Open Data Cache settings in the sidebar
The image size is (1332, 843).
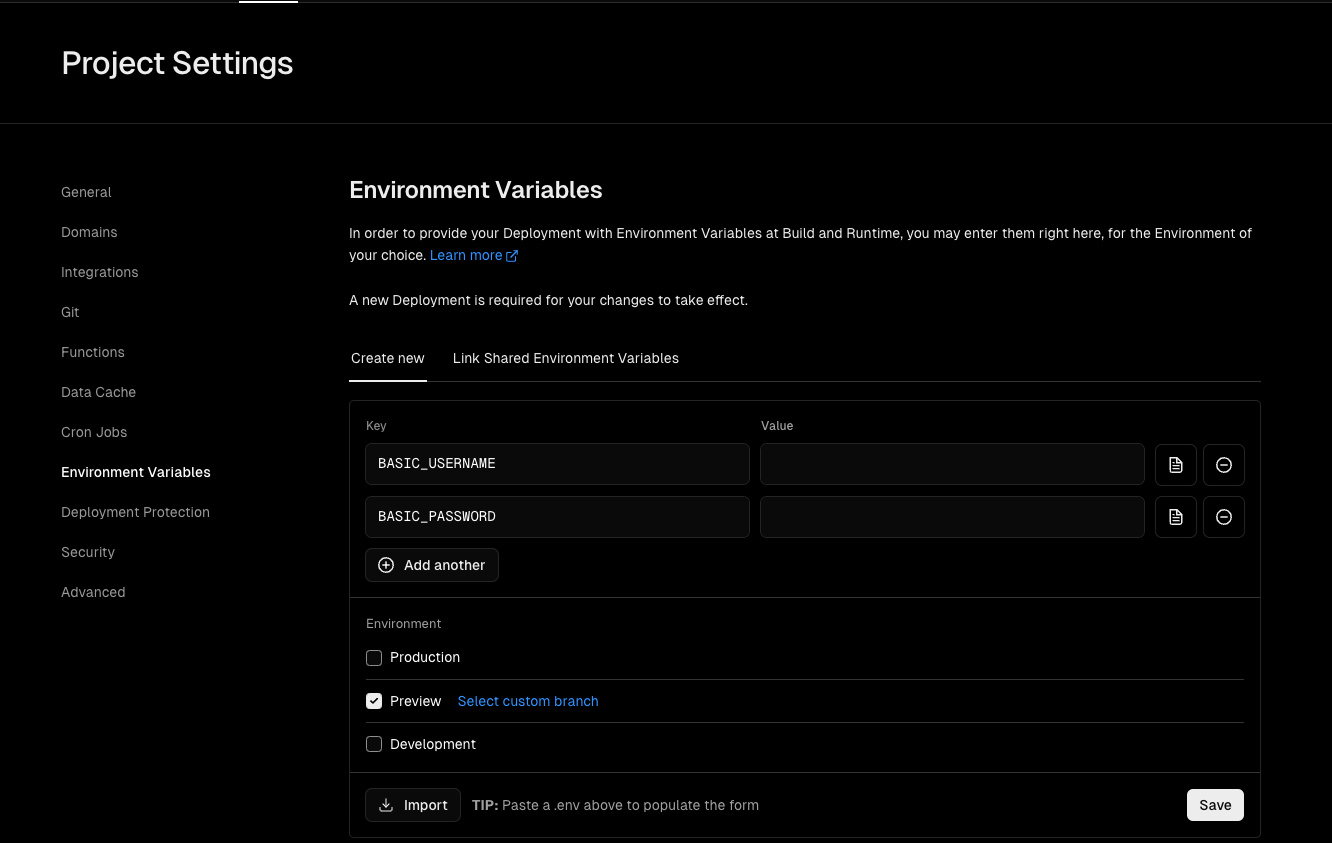pos(98,392)
